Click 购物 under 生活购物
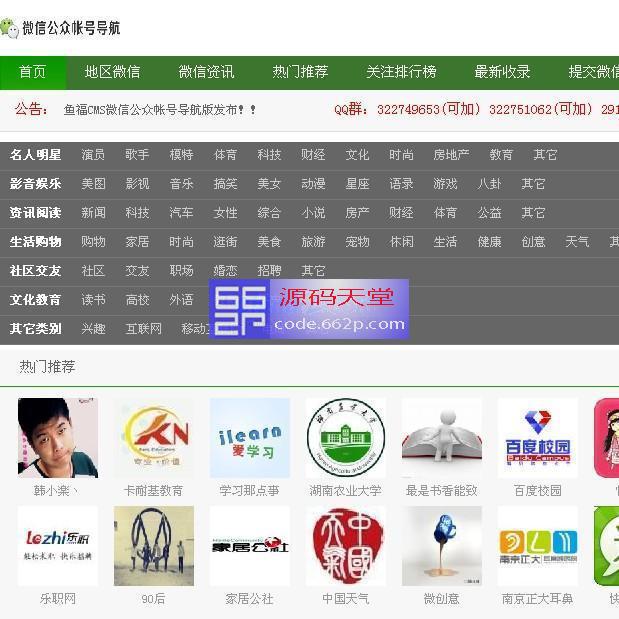This screenshot has height=619, width=619. [93, 242]
